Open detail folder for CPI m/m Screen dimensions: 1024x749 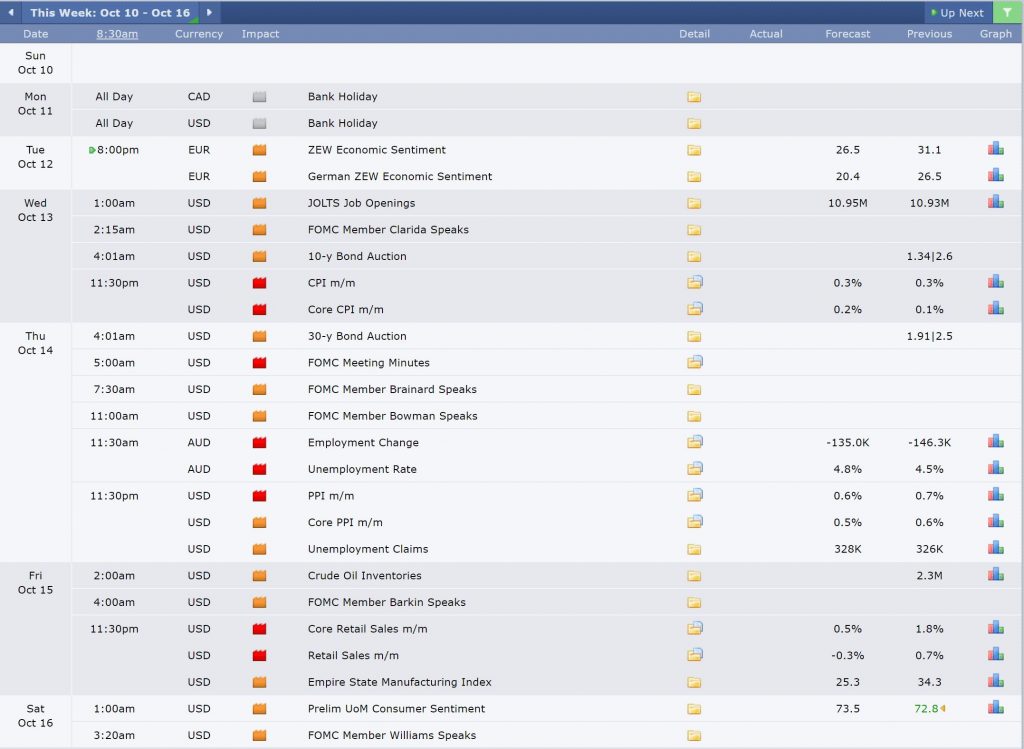coord(695,283)
